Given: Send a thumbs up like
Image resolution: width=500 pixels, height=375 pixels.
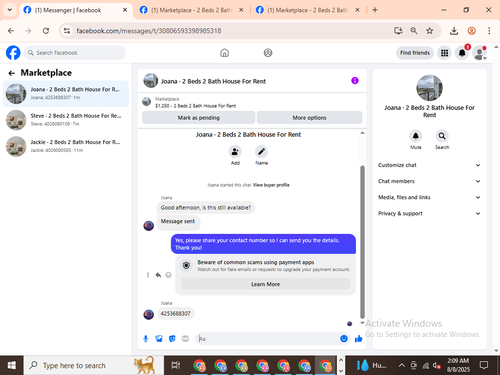Looking at the screenshot, I should tap(359, 339).
